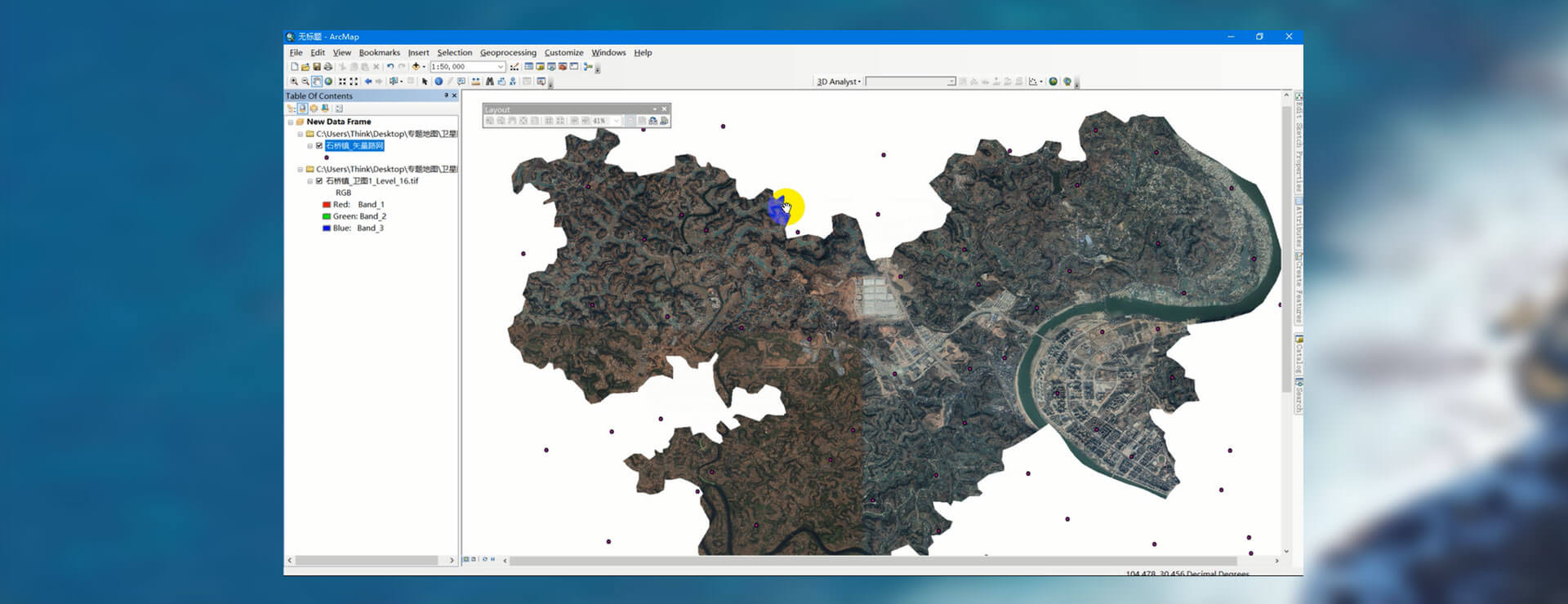The height and width of the screenshot is (604, 1568).
Task: Open the Help menu
Action: point(643,52)
